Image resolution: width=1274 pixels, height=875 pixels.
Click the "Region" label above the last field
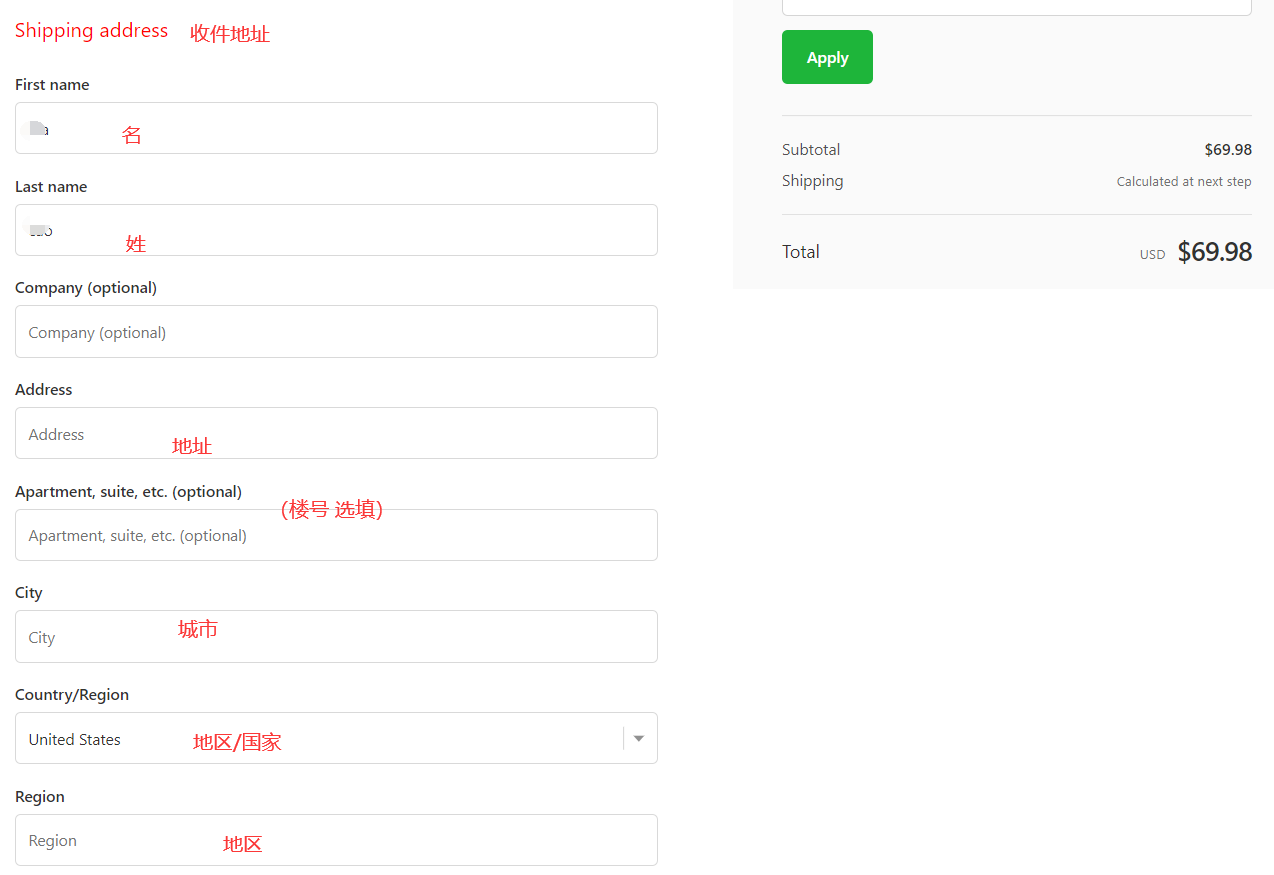click(40, 797)
